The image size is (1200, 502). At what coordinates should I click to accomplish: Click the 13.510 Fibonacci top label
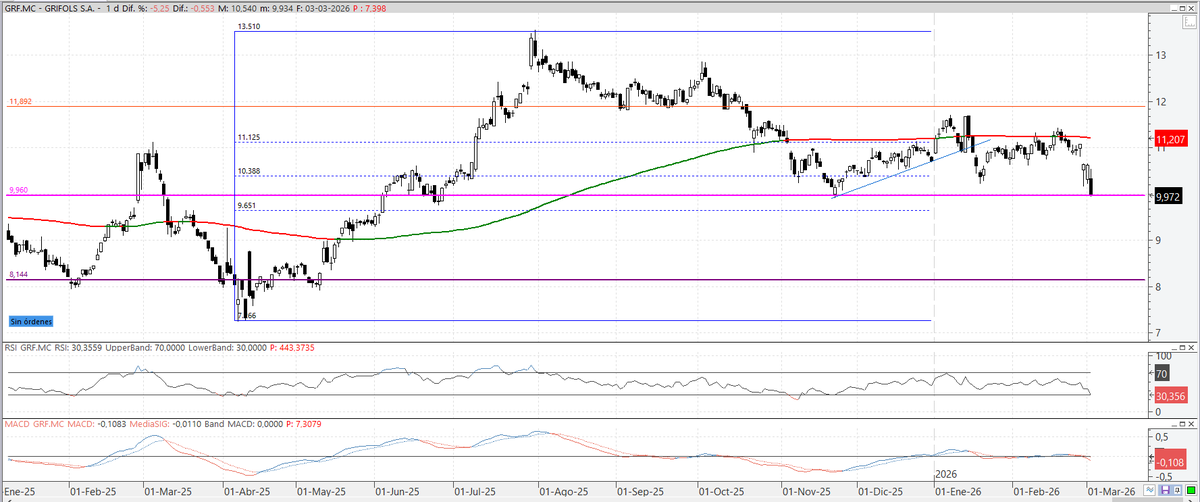click(249, 26)
